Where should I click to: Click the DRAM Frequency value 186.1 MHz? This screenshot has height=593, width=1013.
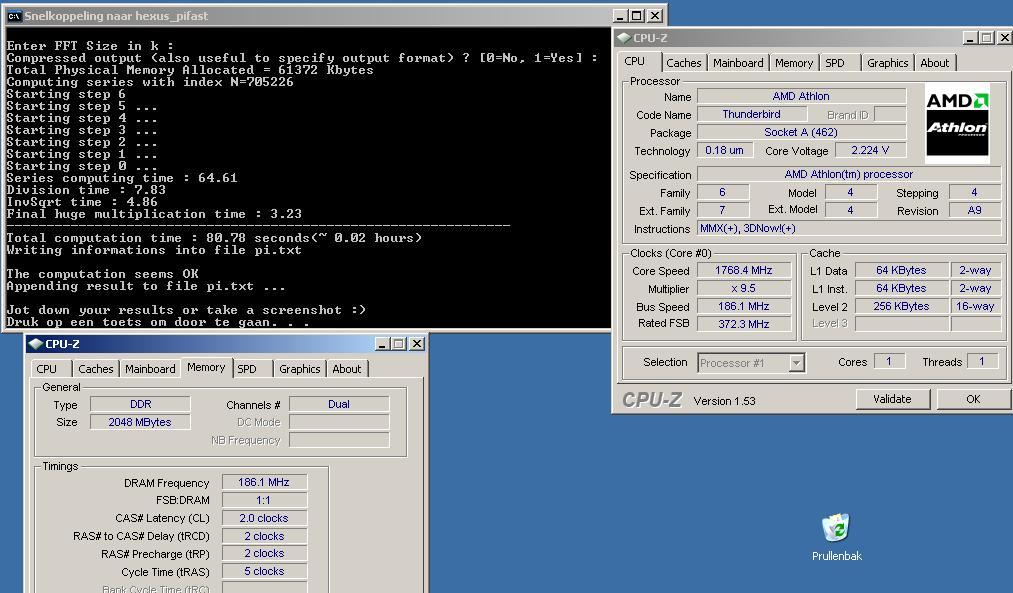coord(264,483)
